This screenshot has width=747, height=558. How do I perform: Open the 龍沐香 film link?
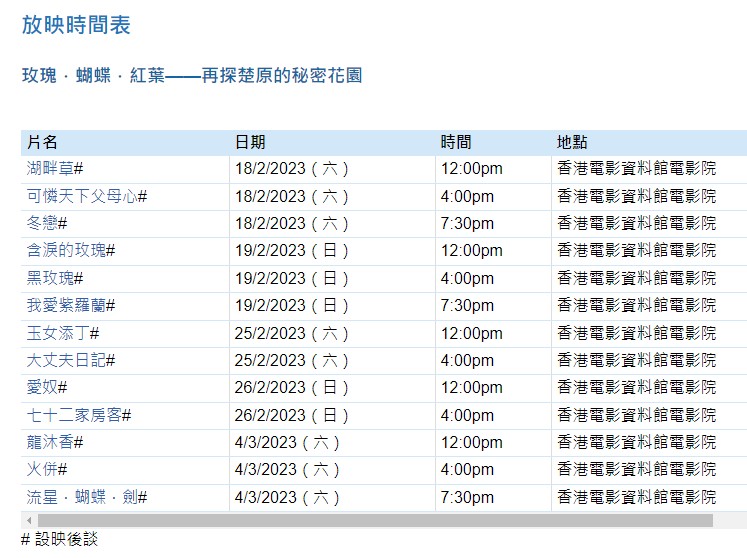pos(50,442)
